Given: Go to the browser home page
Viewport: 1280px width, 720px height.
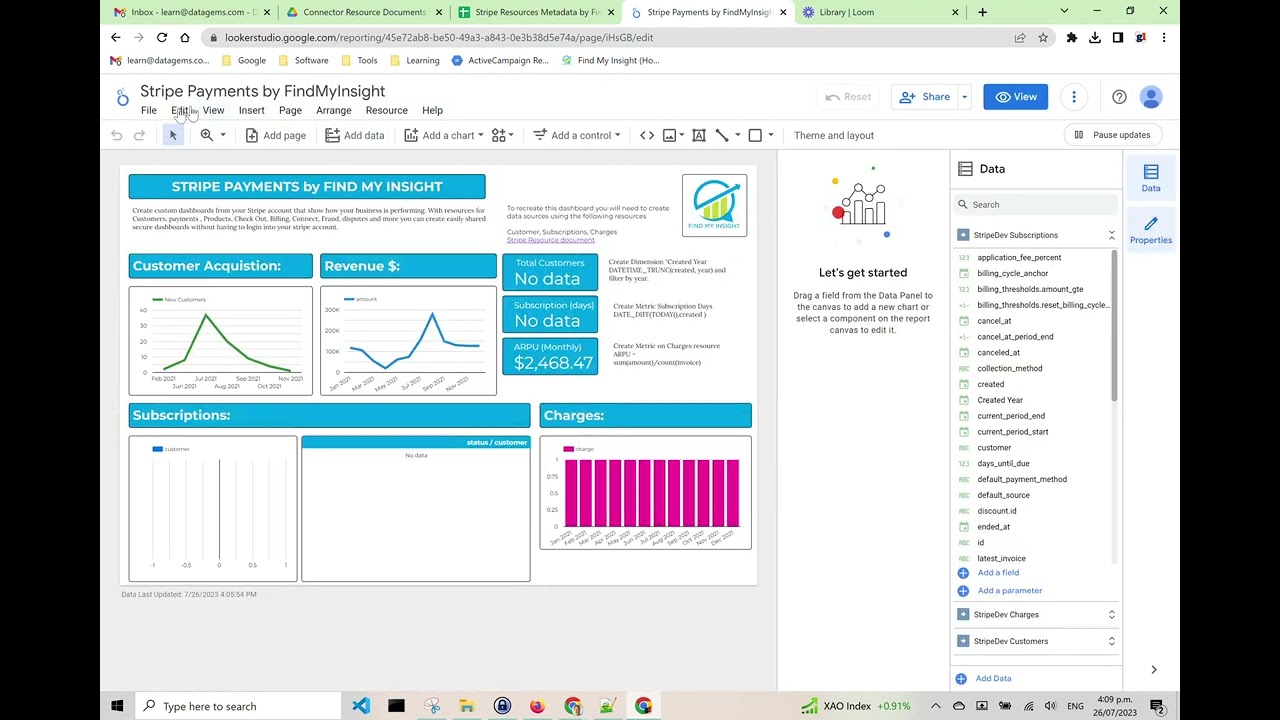Looking at the screenshot, I should click(185, 38).
